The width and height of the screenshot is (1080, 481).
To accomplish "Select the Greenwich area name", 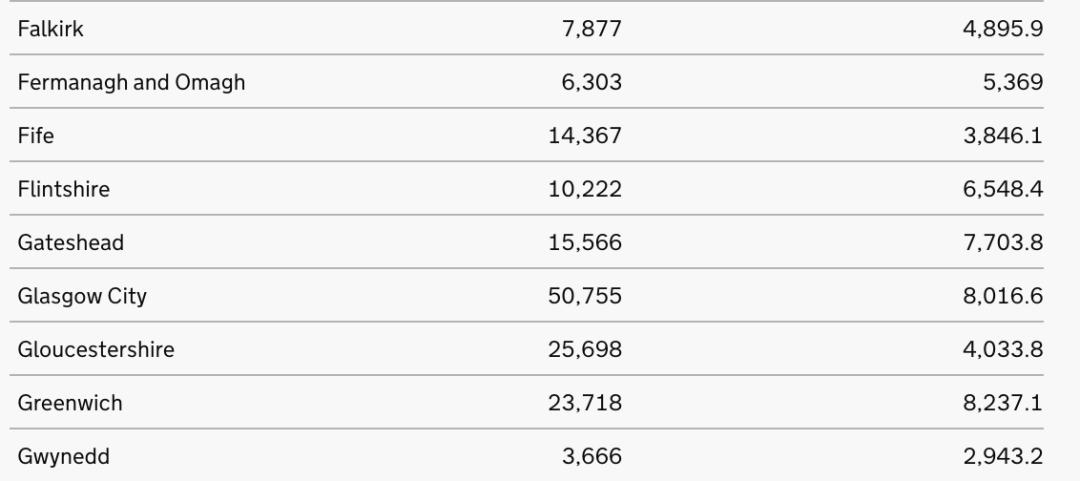I will (x=70, y=403).
